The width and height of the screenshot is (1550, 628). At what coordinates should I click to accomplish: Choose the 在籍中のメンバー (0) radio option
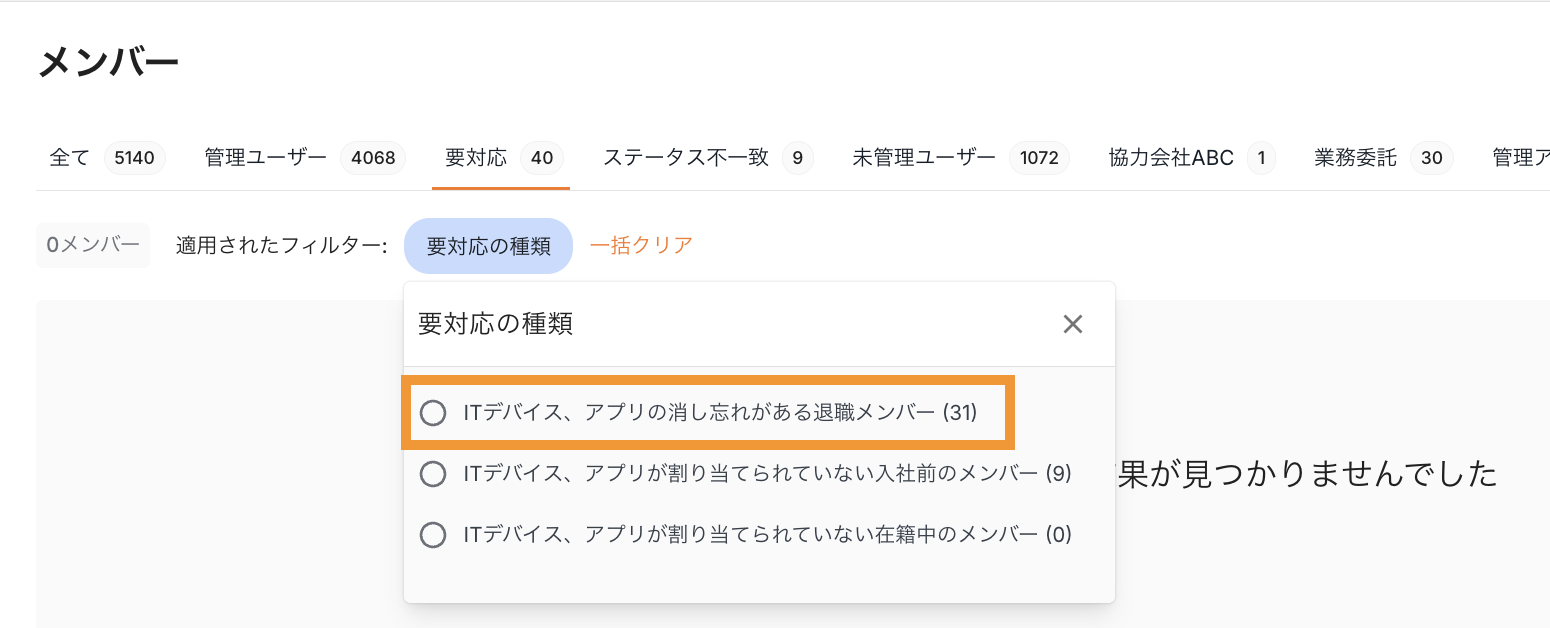pyautogui.click(x=433, y=535)
